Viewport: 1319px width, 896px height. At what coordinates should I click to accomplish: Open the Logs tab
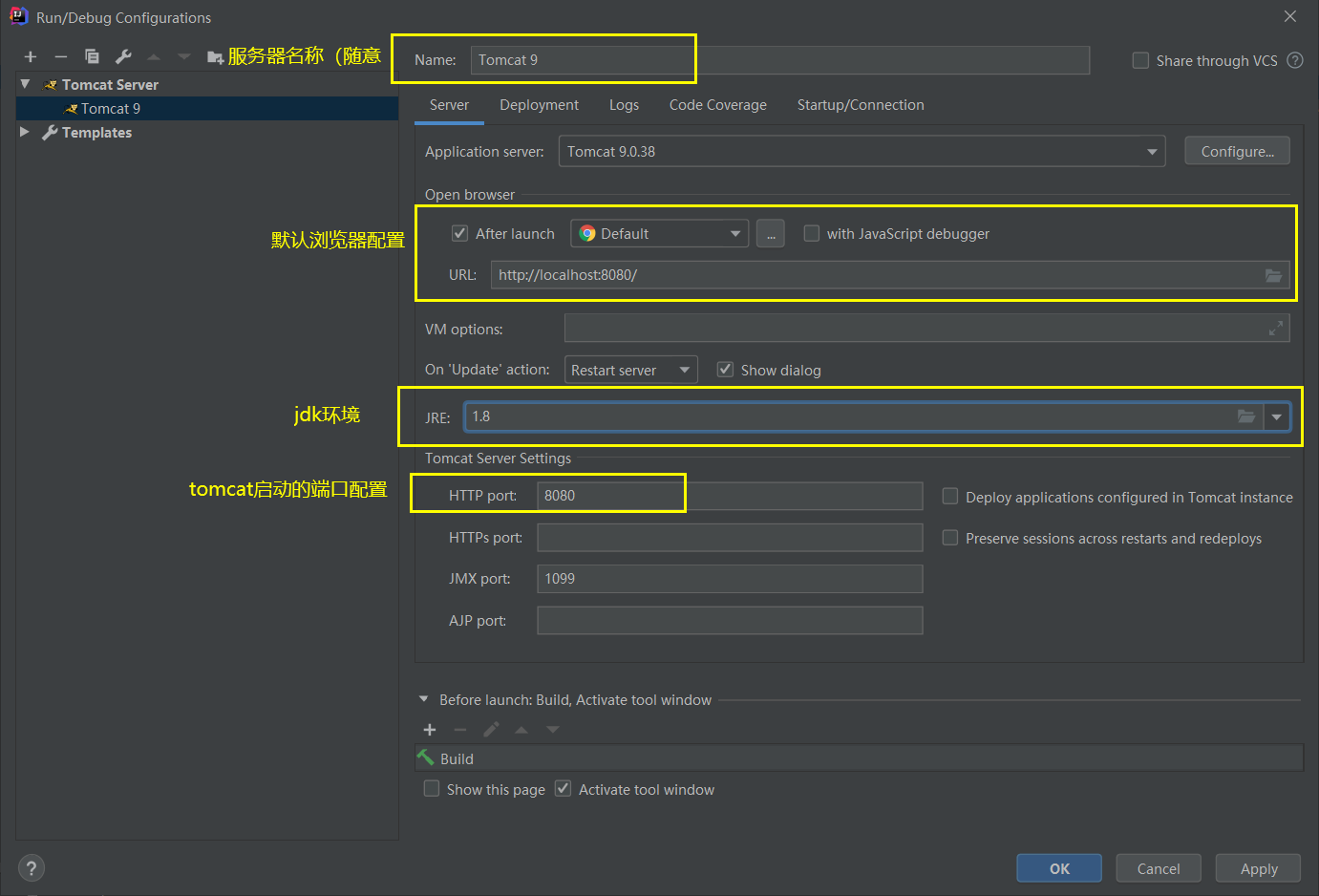coord(624,105)
